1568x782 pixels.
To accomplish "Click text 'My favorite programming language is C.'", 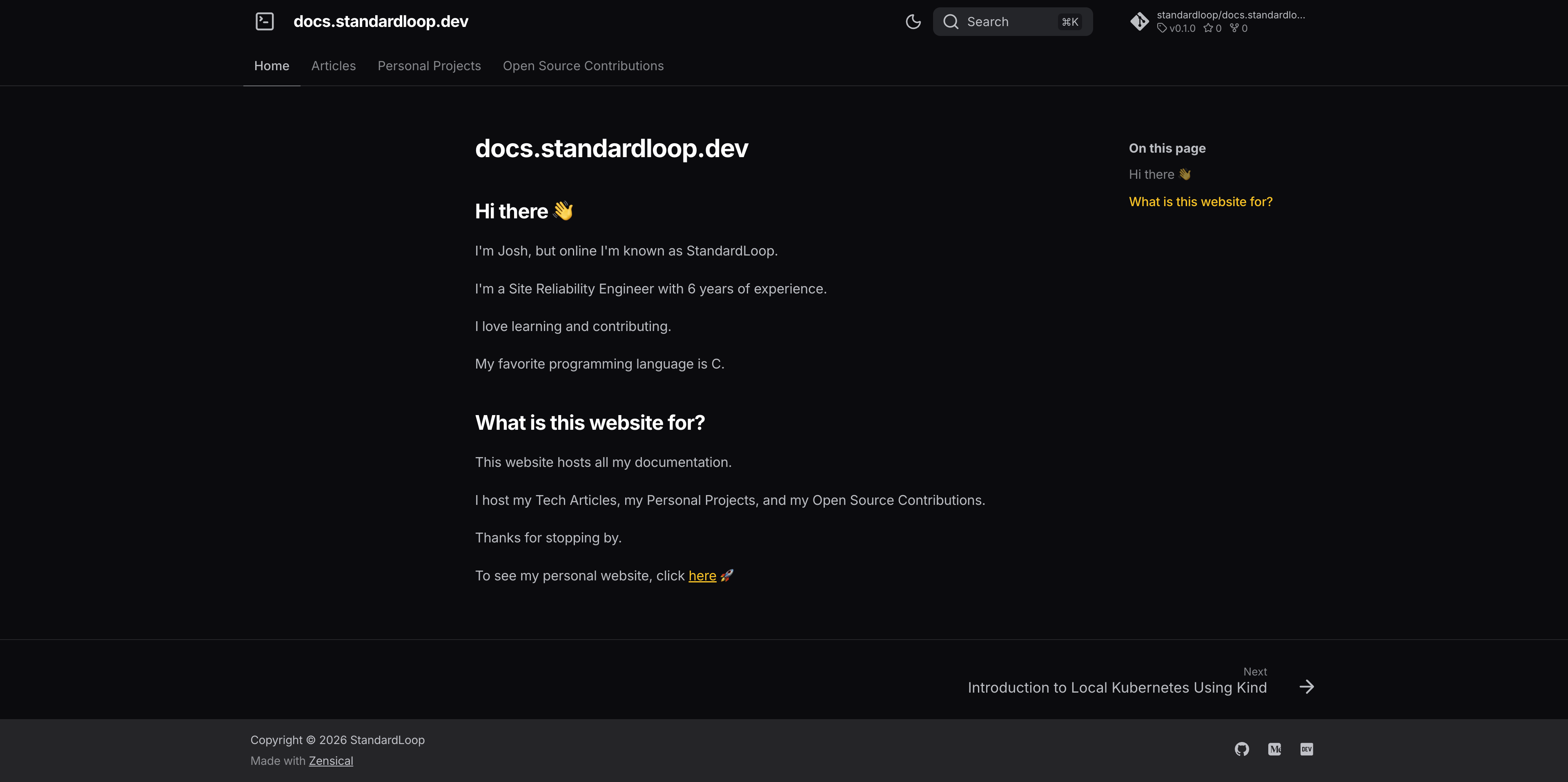I will click(x=599, y=364).
